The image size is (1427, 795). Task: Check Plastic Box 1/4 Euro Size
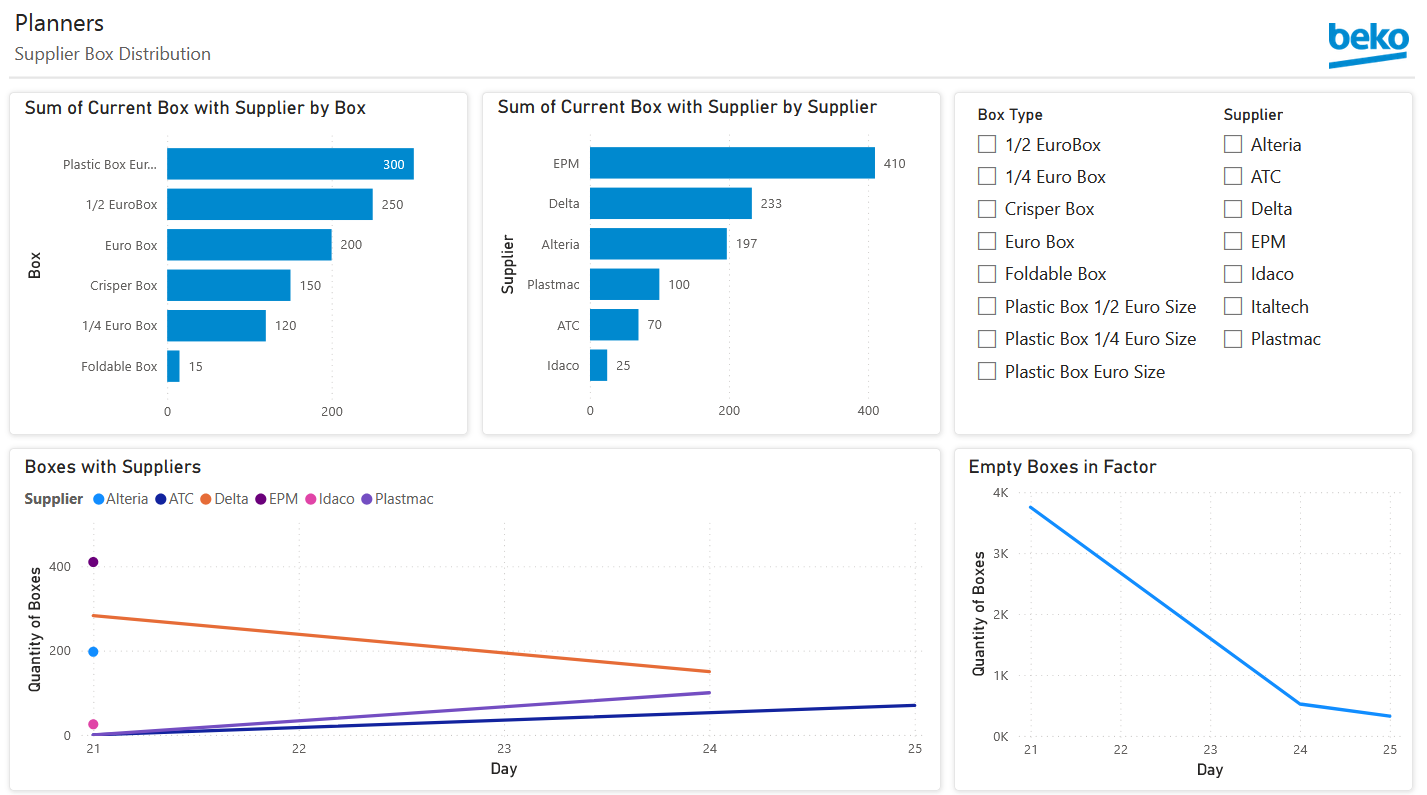click(x=987, y=339)
